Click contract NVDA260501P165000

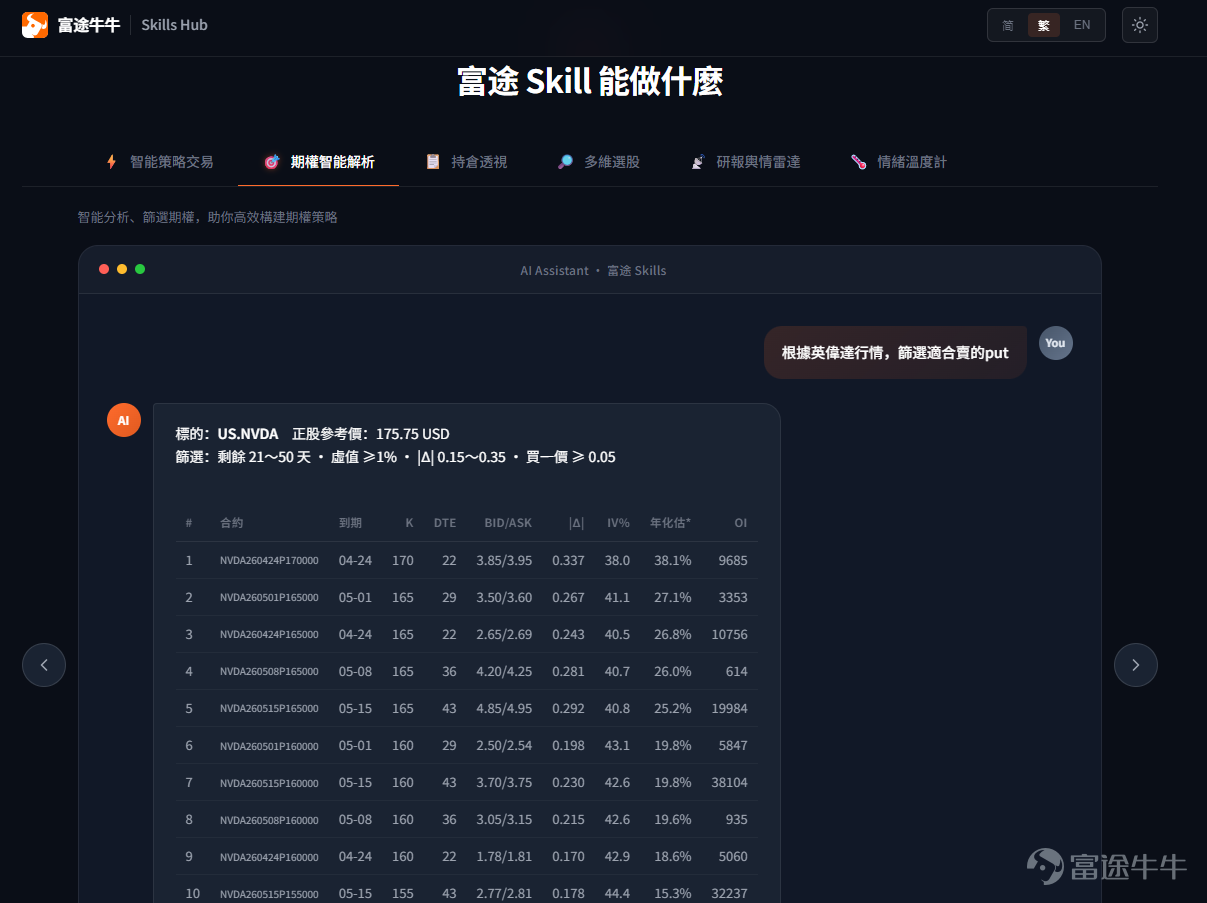[269, 598]
